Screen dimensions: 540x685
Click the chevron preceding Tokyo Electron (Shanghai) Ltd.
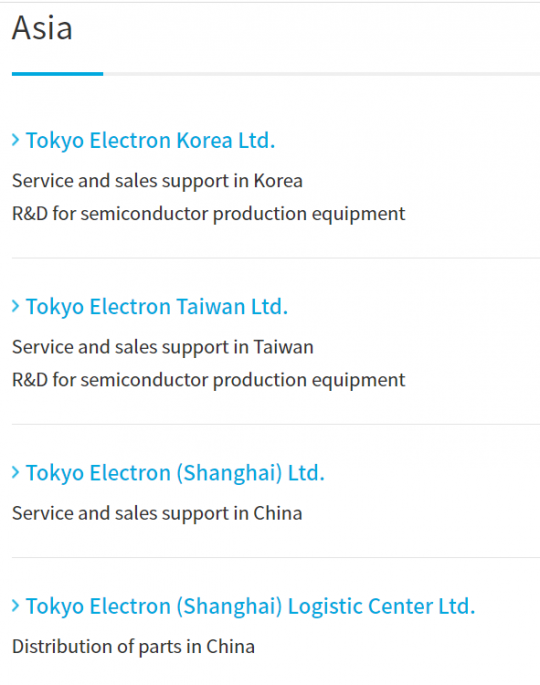pyautogui.click(x=16, y=472)
